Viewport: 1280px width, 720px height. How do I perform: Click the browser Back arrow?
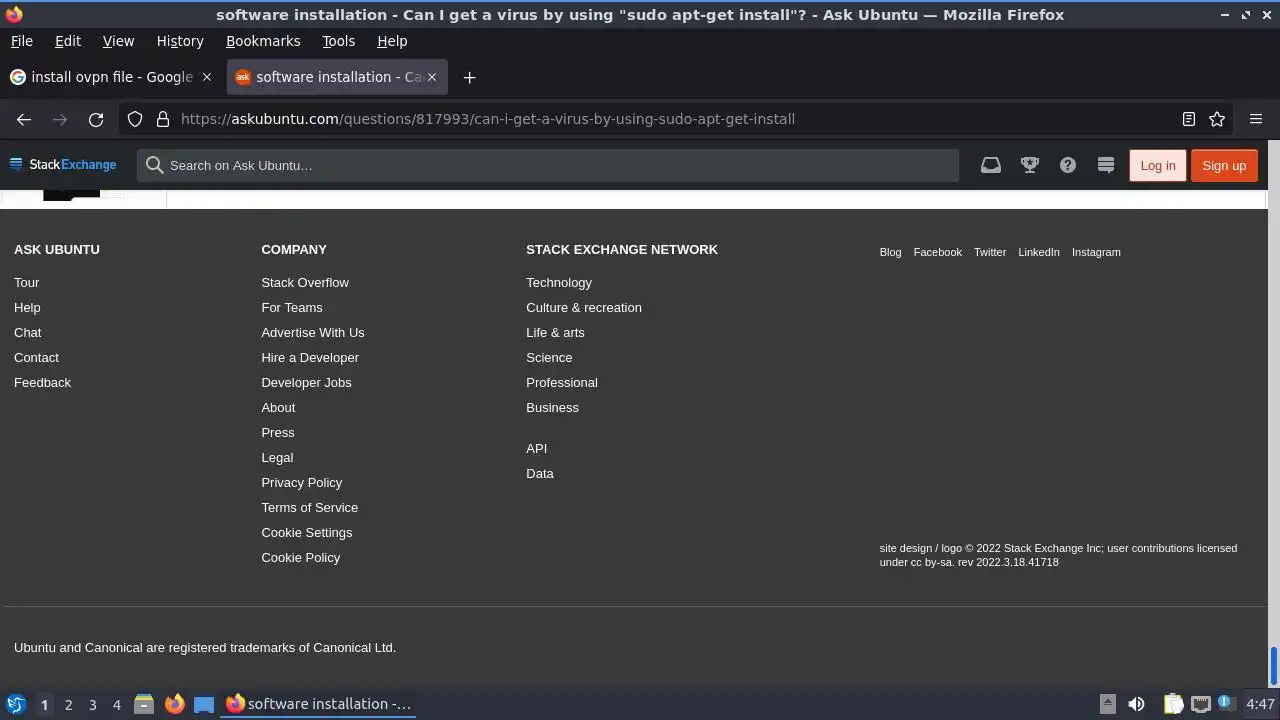24,119
